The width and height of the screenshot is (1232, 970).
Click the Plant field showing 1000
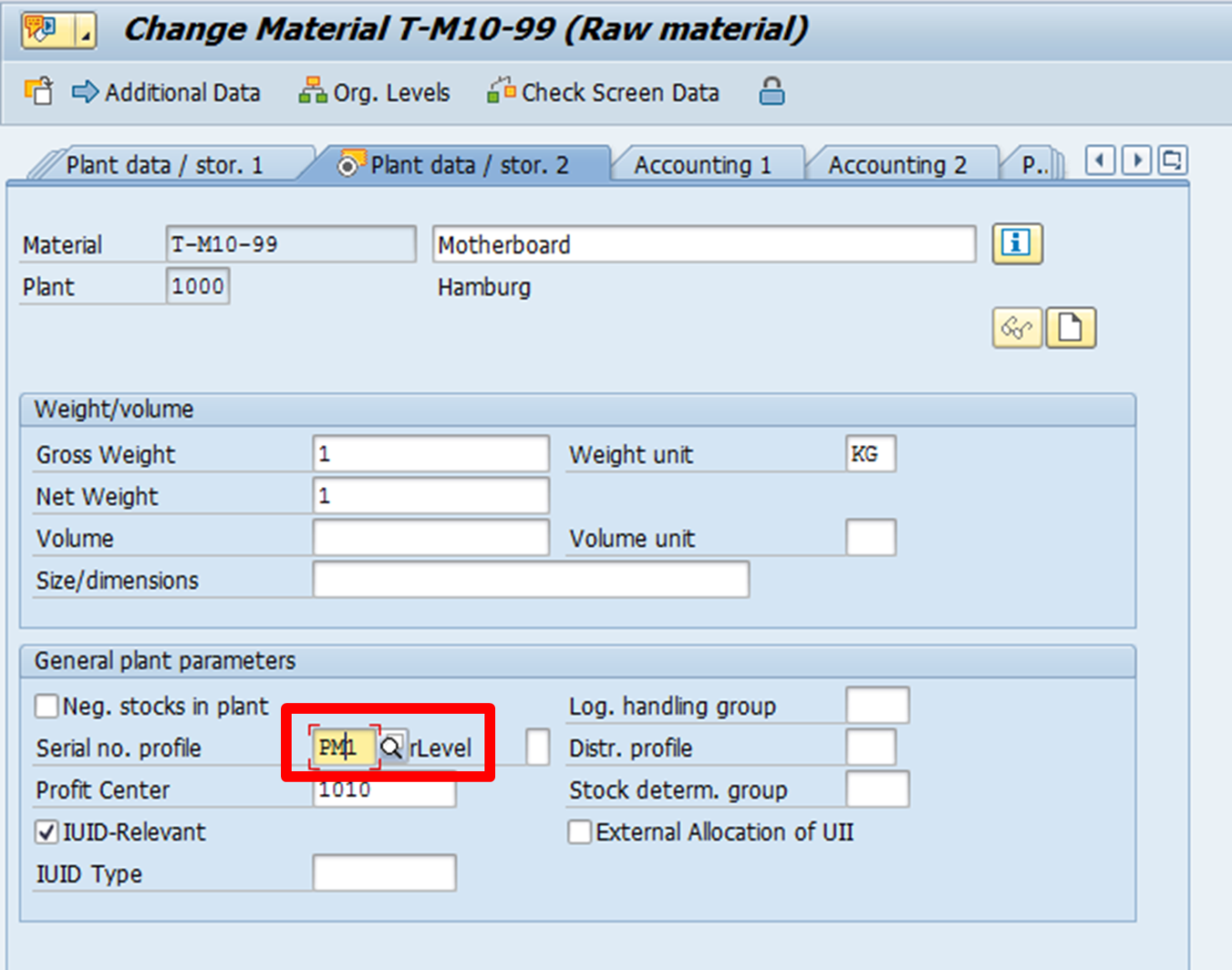pos(198,286)
